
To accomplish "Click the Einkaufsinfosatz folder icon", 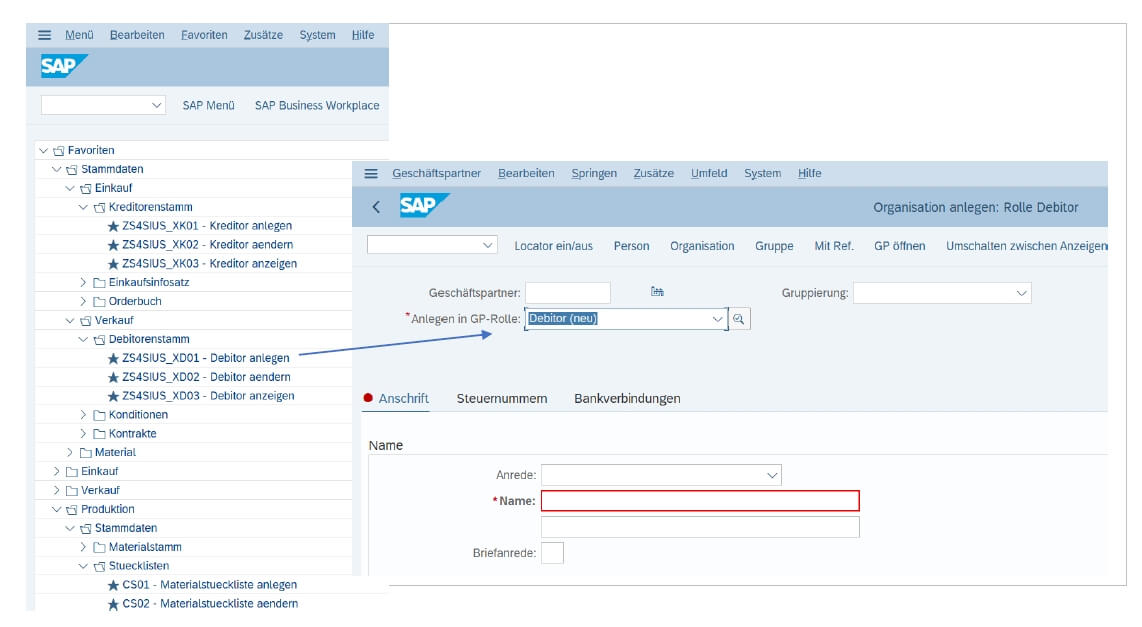I will [99, 283].
